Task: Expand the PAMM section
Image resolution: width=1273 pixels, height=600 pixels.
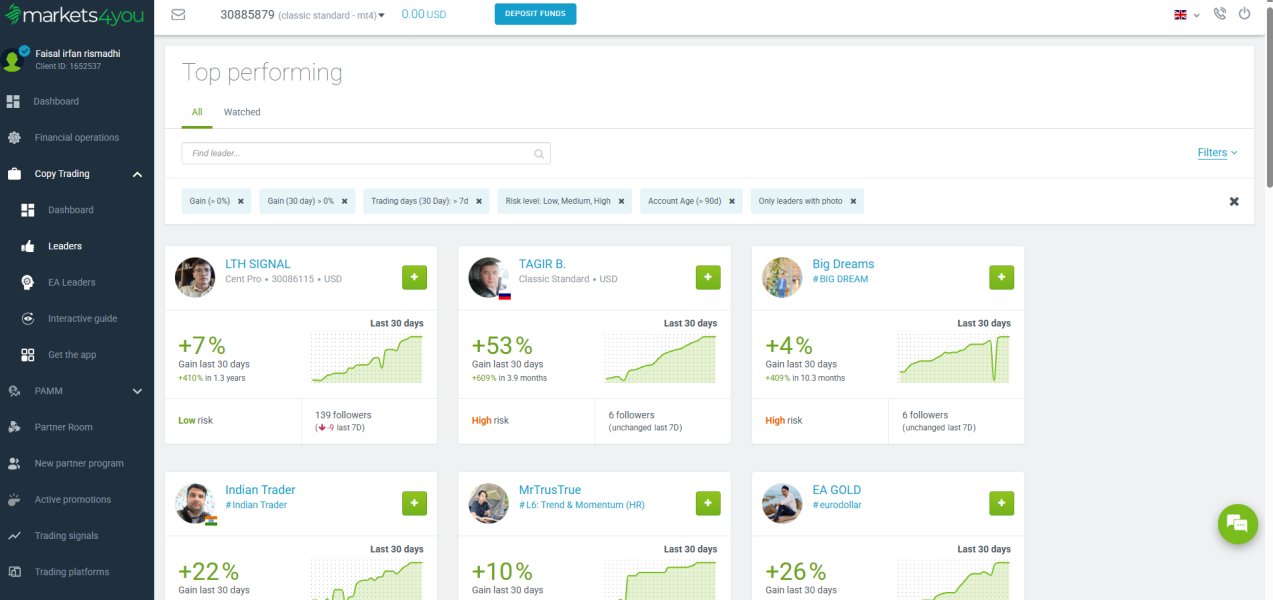Action: click(137, 391)
